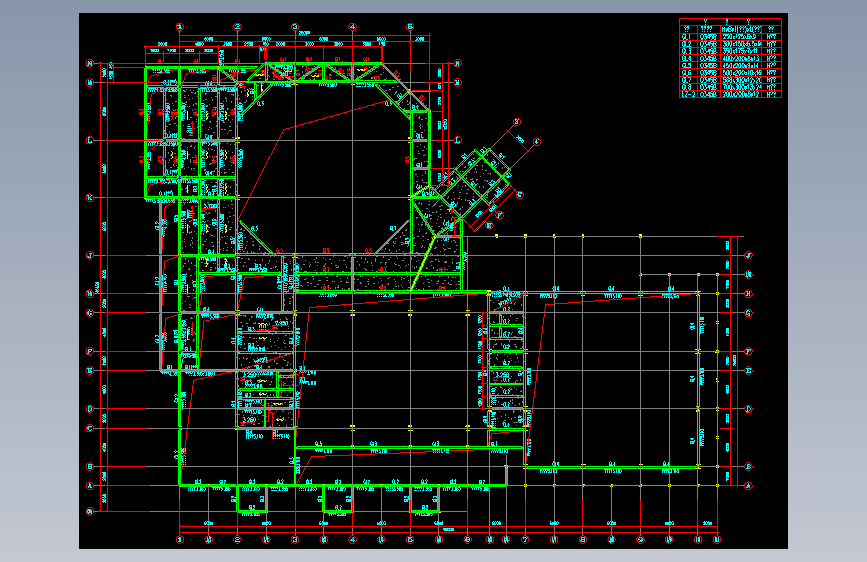Select the right-side axis bubble B

[x=749, y=466]
